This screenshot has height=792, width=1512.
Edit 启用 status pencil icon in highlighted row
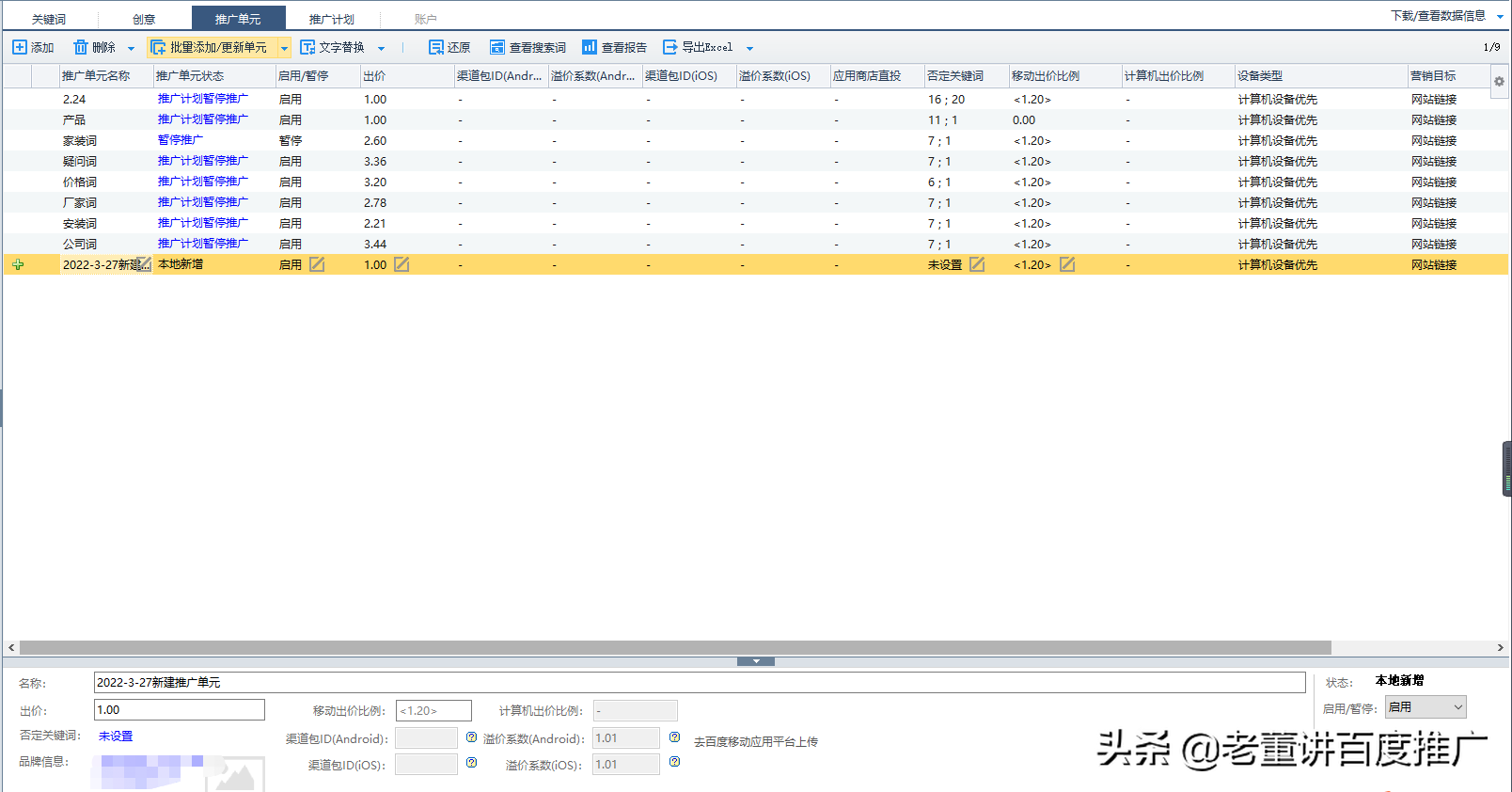[317, 264]
